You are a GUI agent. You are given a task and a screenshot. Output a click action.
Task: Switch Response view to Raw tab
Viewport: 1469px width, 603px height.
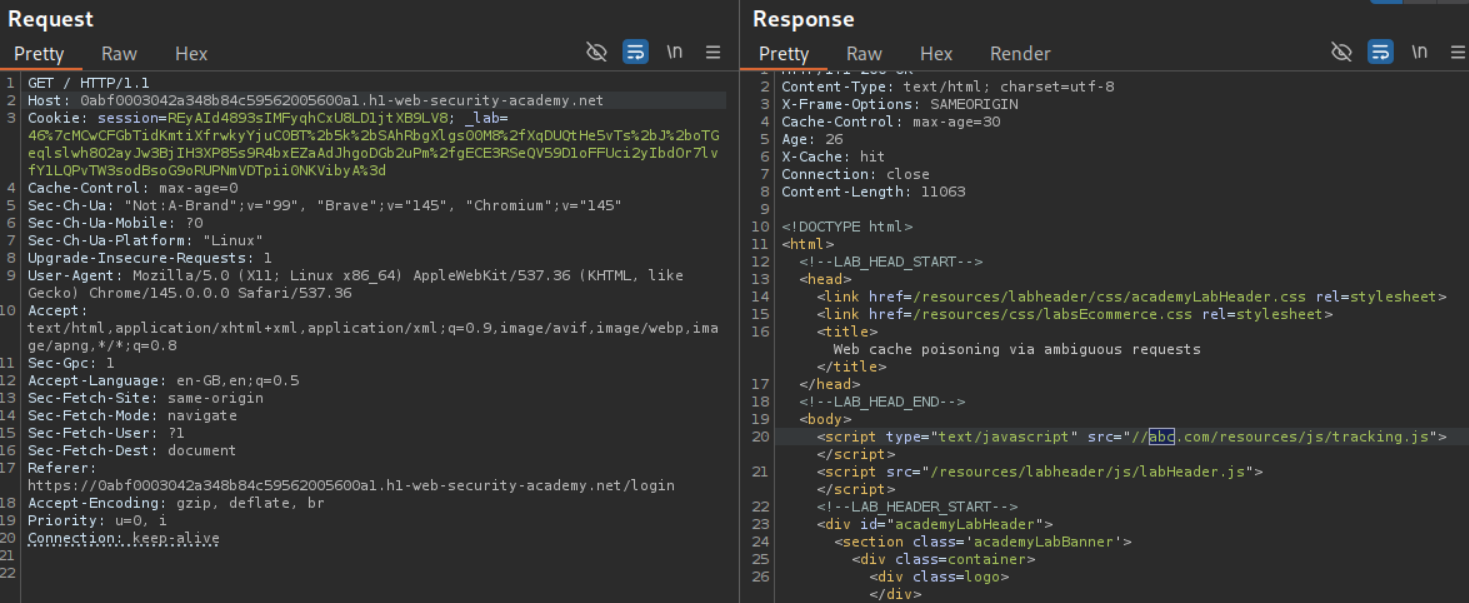pos(864,54)
